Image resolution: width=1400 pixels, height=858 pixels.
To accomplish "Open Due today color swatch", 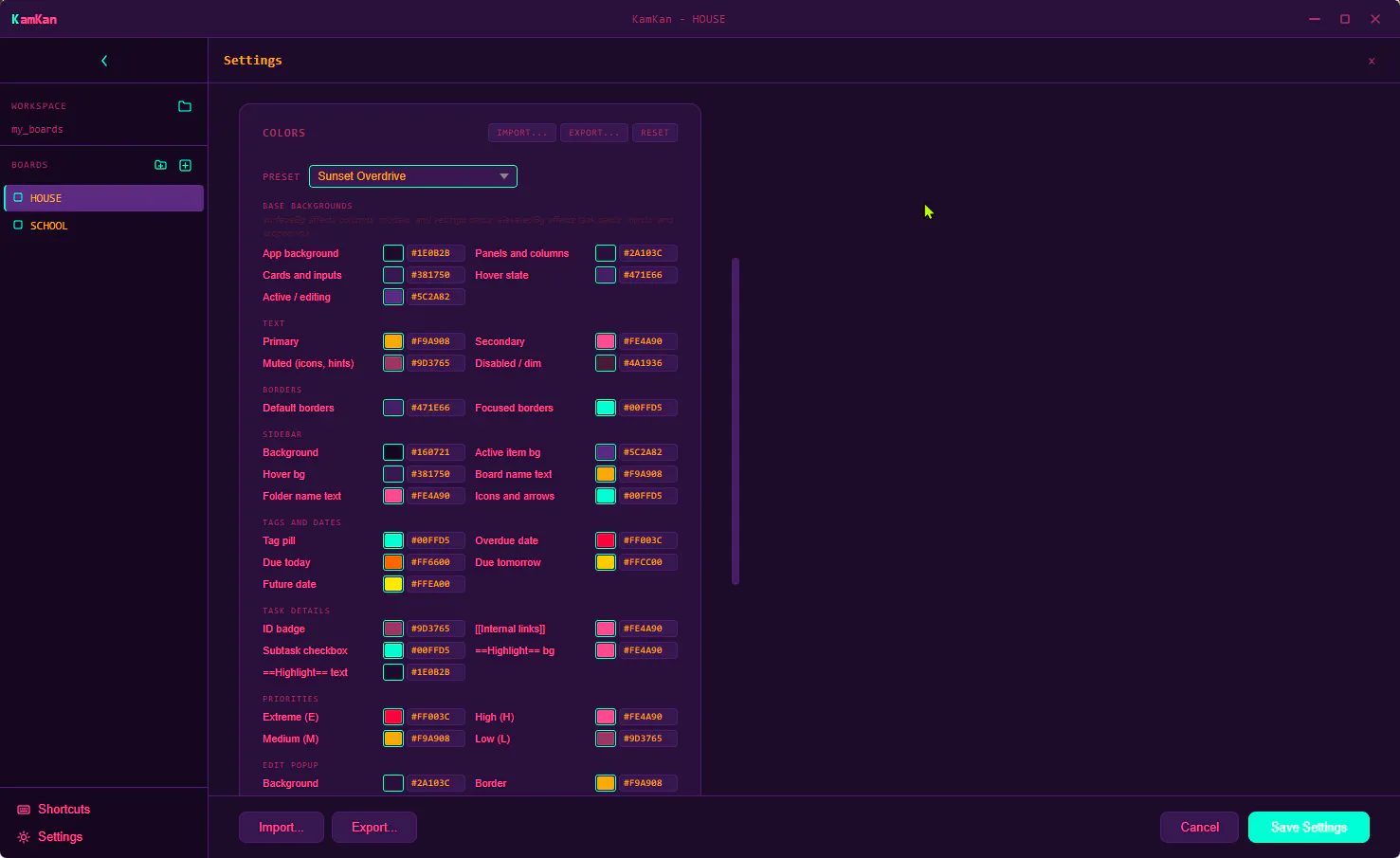I will [393, 562].
